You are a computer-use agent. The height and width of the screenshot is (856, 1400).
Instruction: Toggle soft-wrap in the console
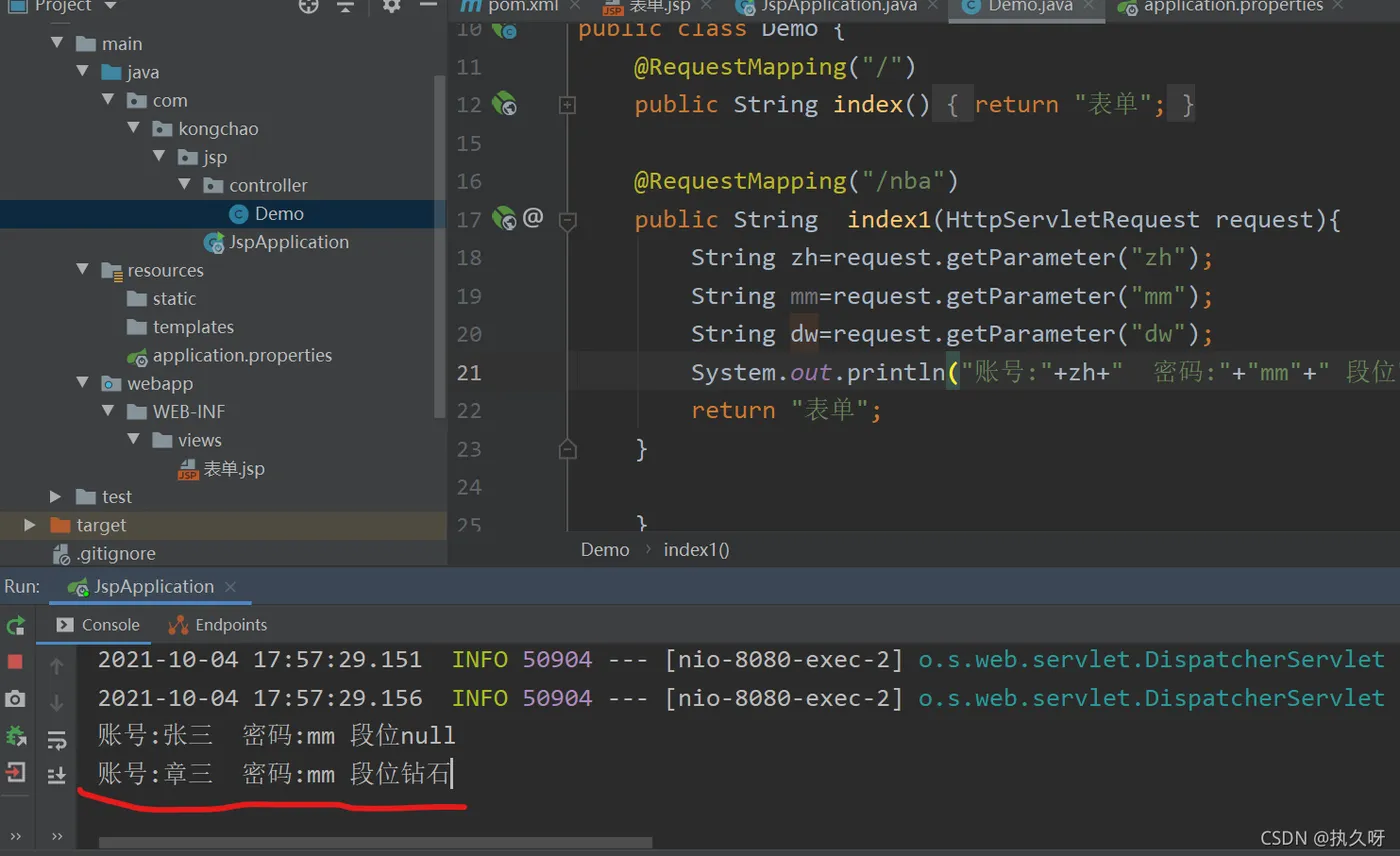57,740
